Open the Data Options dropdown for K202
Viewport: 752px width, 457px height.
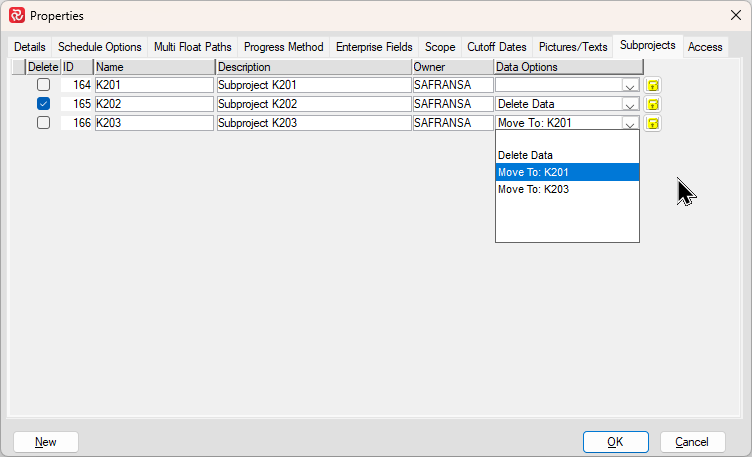(x=630, y=105)
